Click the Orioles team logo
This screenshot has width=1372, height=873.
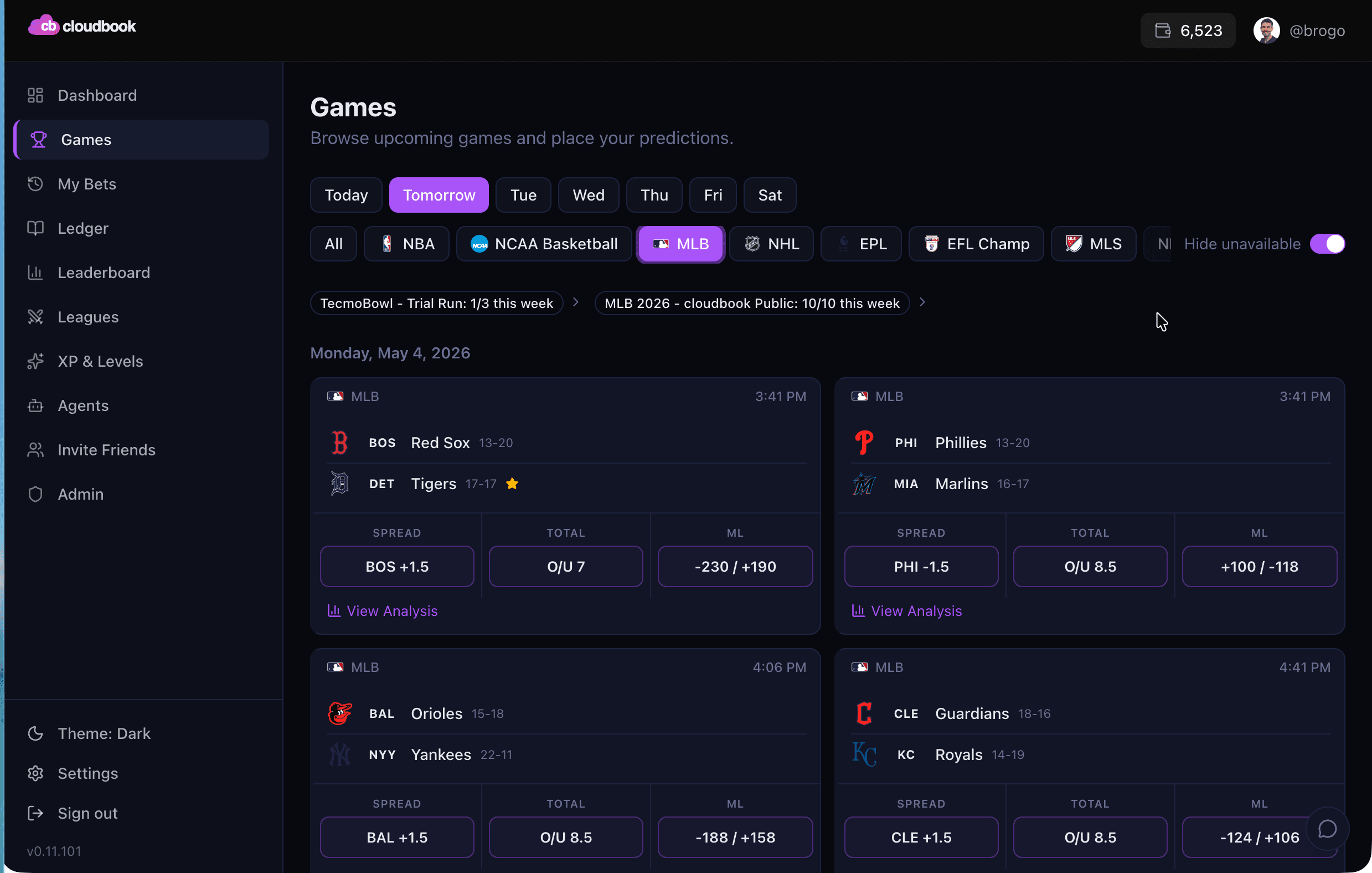pos(339,713)
